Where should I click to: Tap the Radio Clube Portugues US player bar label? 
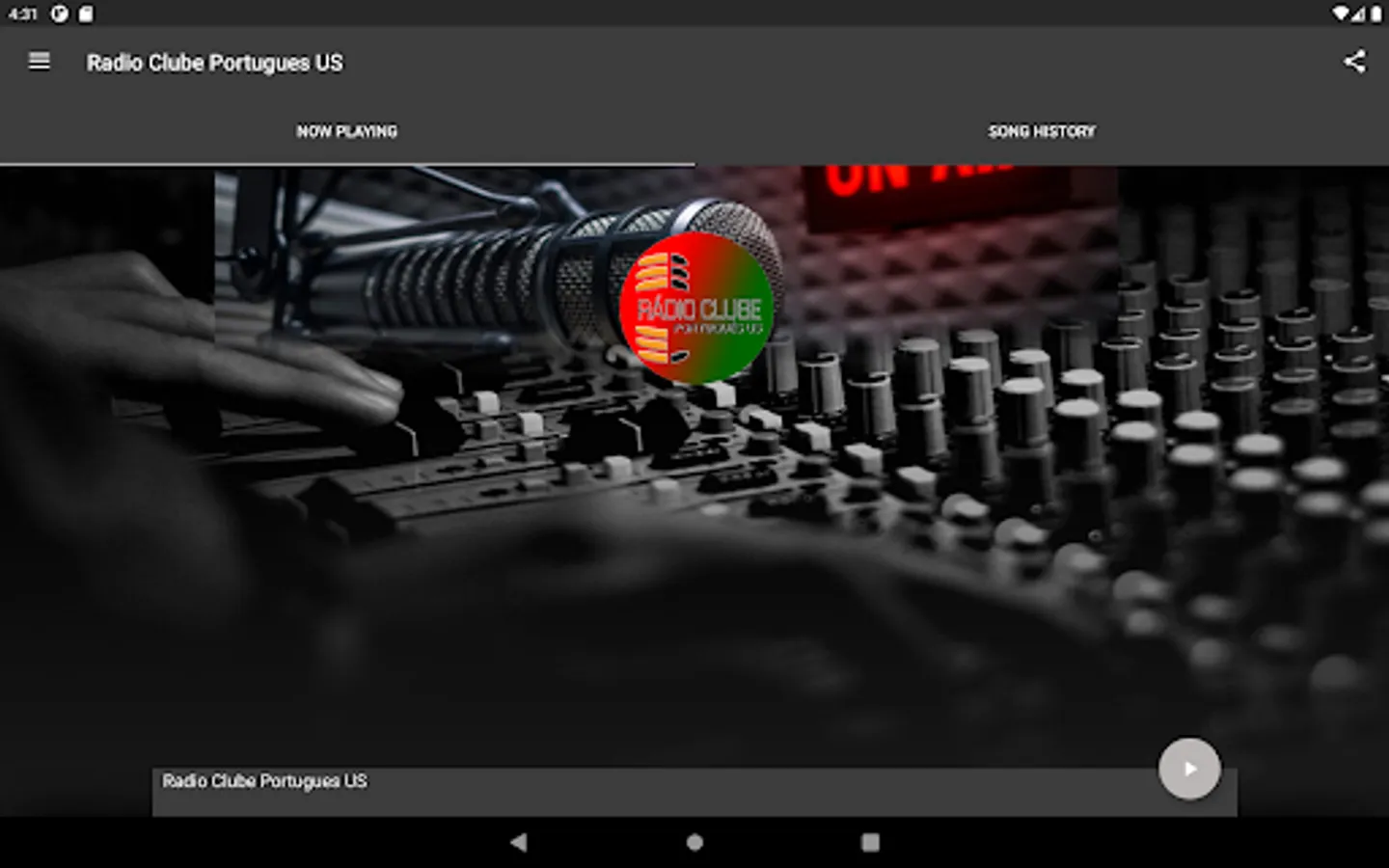coord(264,781)
